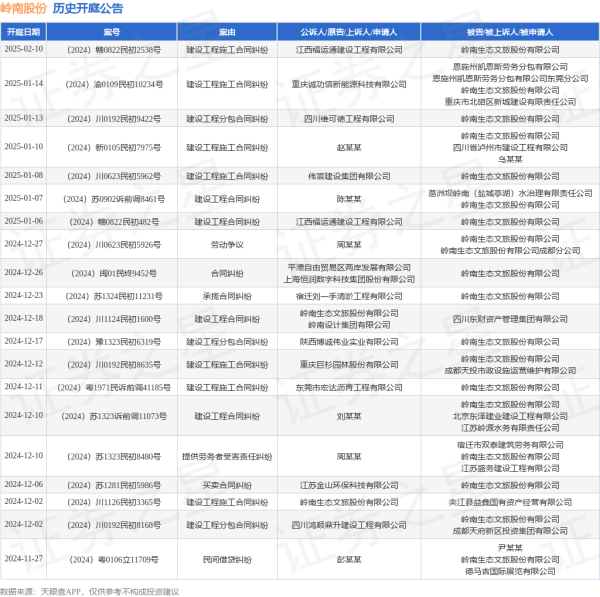The height and width of the screenshot is (597, 600).
Task: Click case number 川0623民初5926号
Action: (114, 245)
